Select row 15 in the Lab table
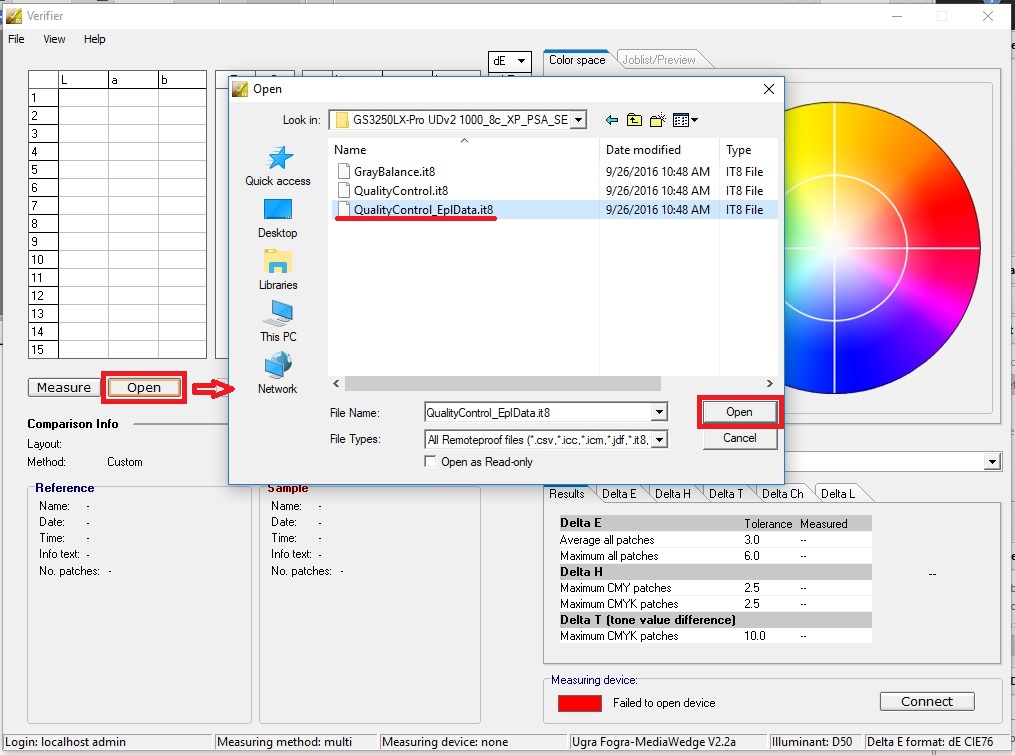Viewport: 1015px width, 755px height. [x=43, y=349]
